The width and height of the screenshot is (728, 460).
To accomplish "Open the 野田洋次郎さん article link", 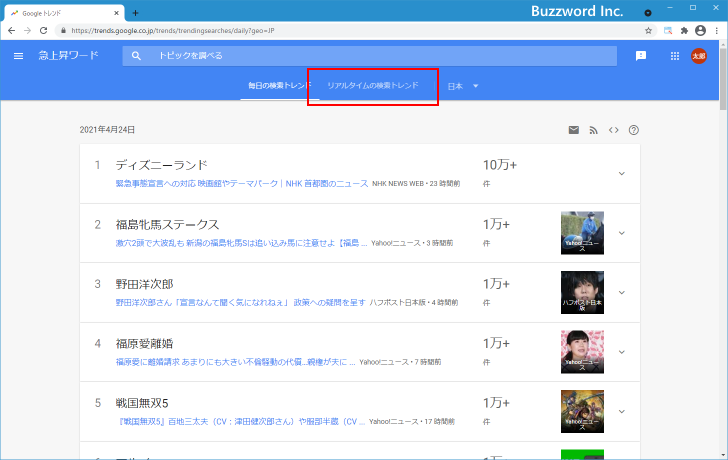I will coord(240,303).
